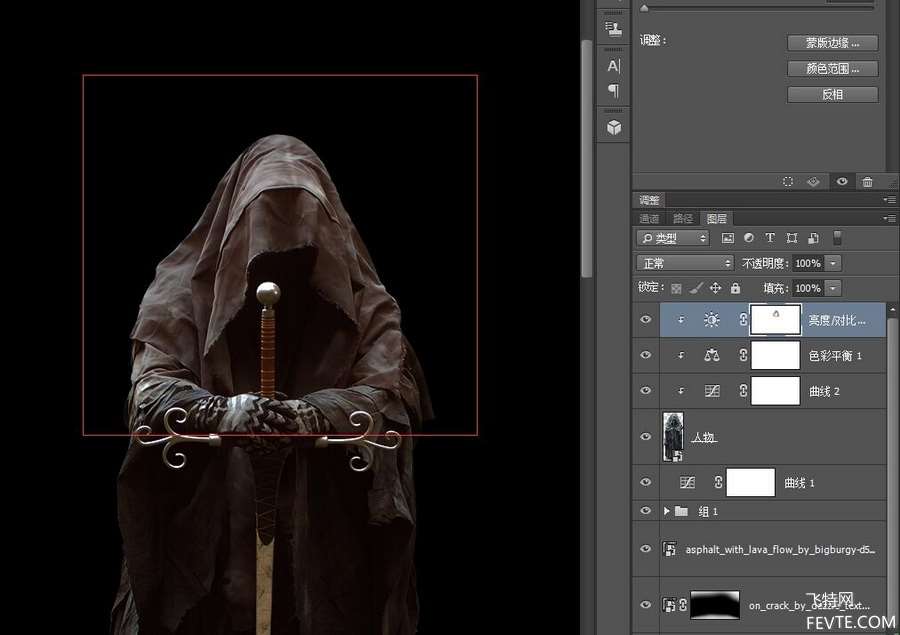
Task: Toggle mask visibility eye in Properties panel
Action: tap(842, 181)
